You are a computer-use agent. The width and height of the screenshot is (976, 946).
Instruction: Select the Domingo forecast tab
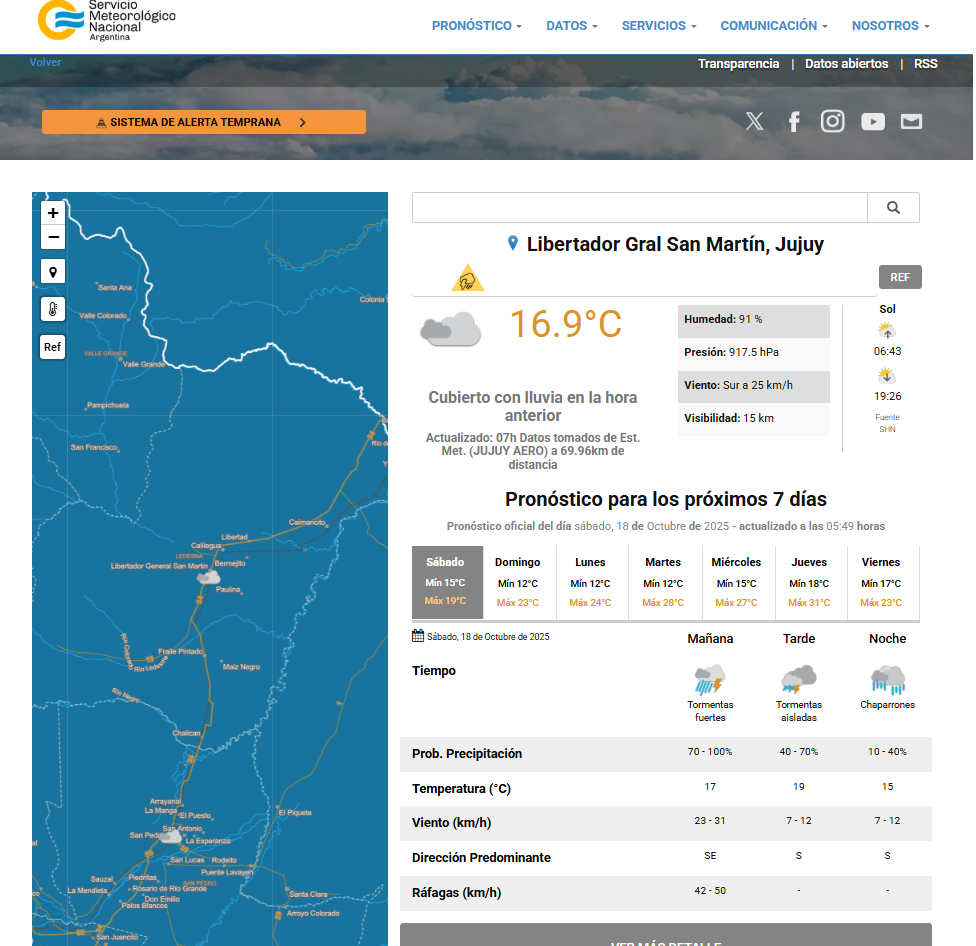pyautogui.click(x=518, y=582)
